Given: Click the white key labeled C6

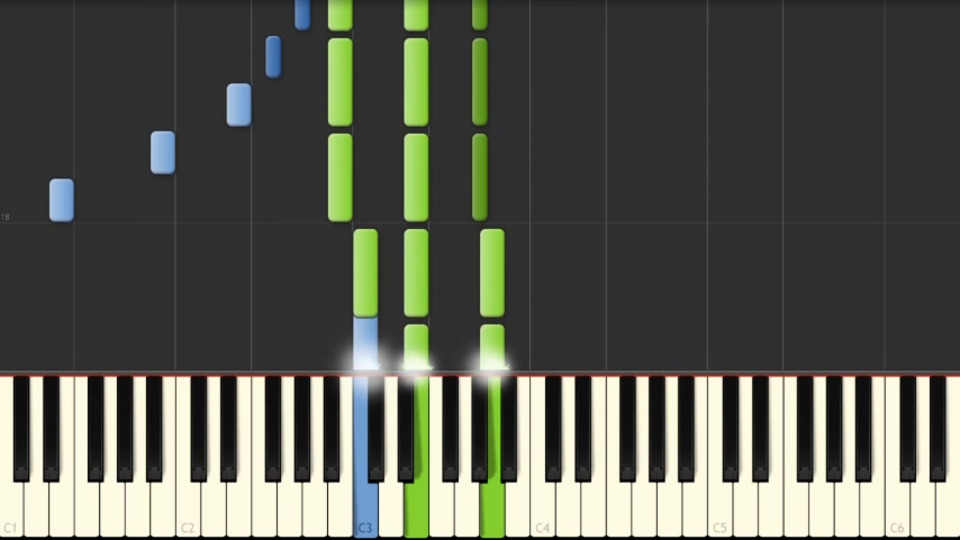Looking at the screenshot, I should pyautogui.click(x=897, y=508).
